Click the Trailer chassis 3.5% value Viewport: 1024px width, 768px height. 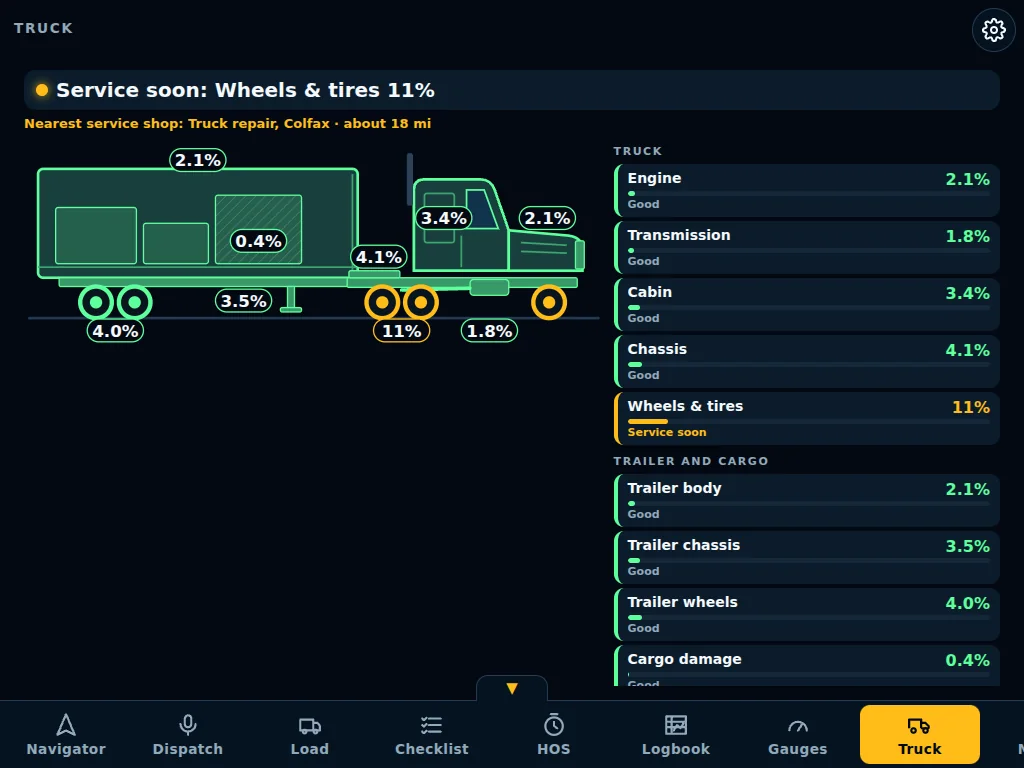967,547
